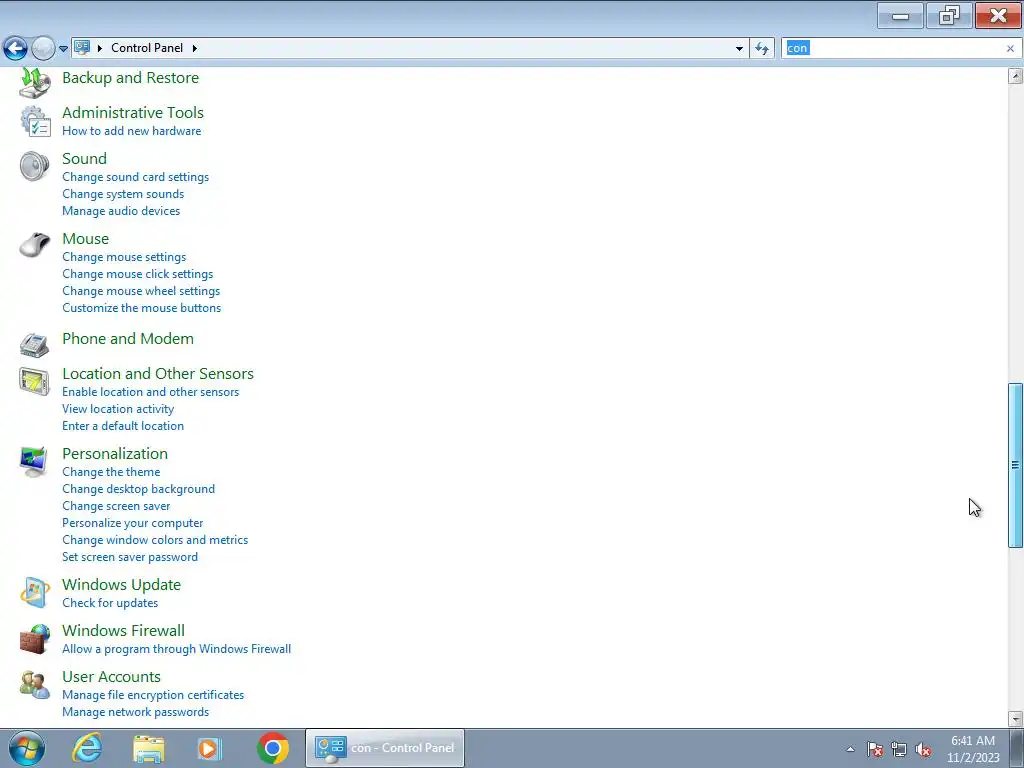Click Change desktop background
Screen dimensions: 1024x768
pos(138,489)
